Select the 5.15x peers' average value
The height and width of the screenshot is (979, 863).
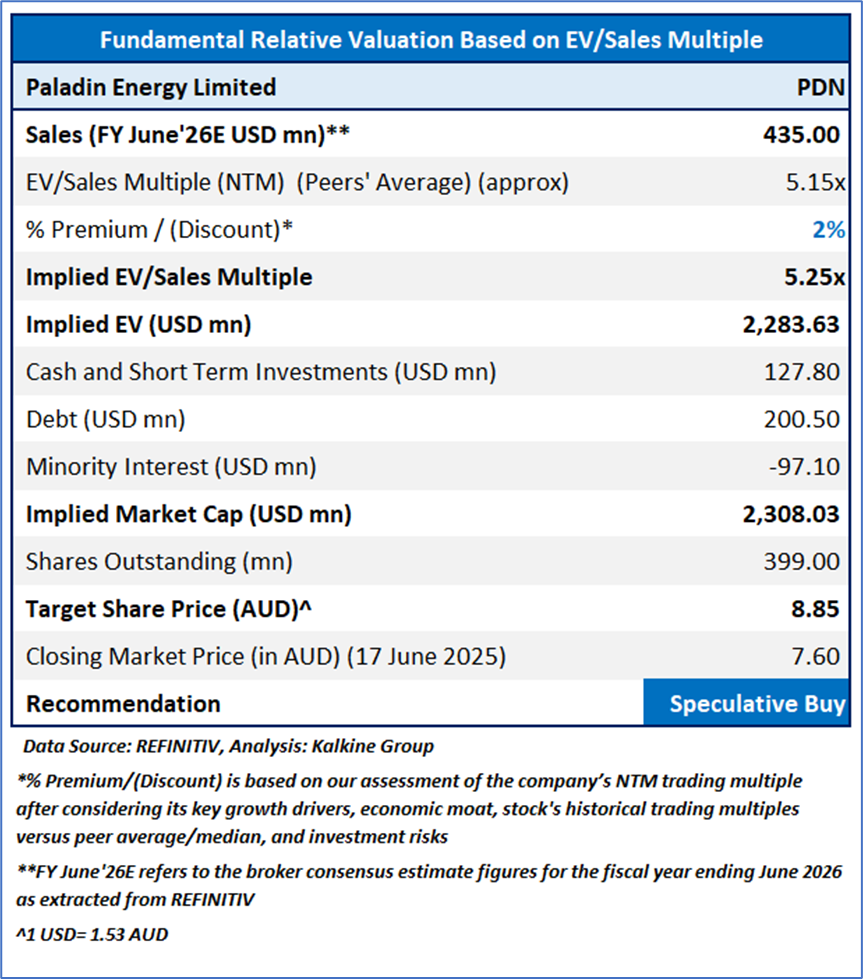tap(813, 182)
